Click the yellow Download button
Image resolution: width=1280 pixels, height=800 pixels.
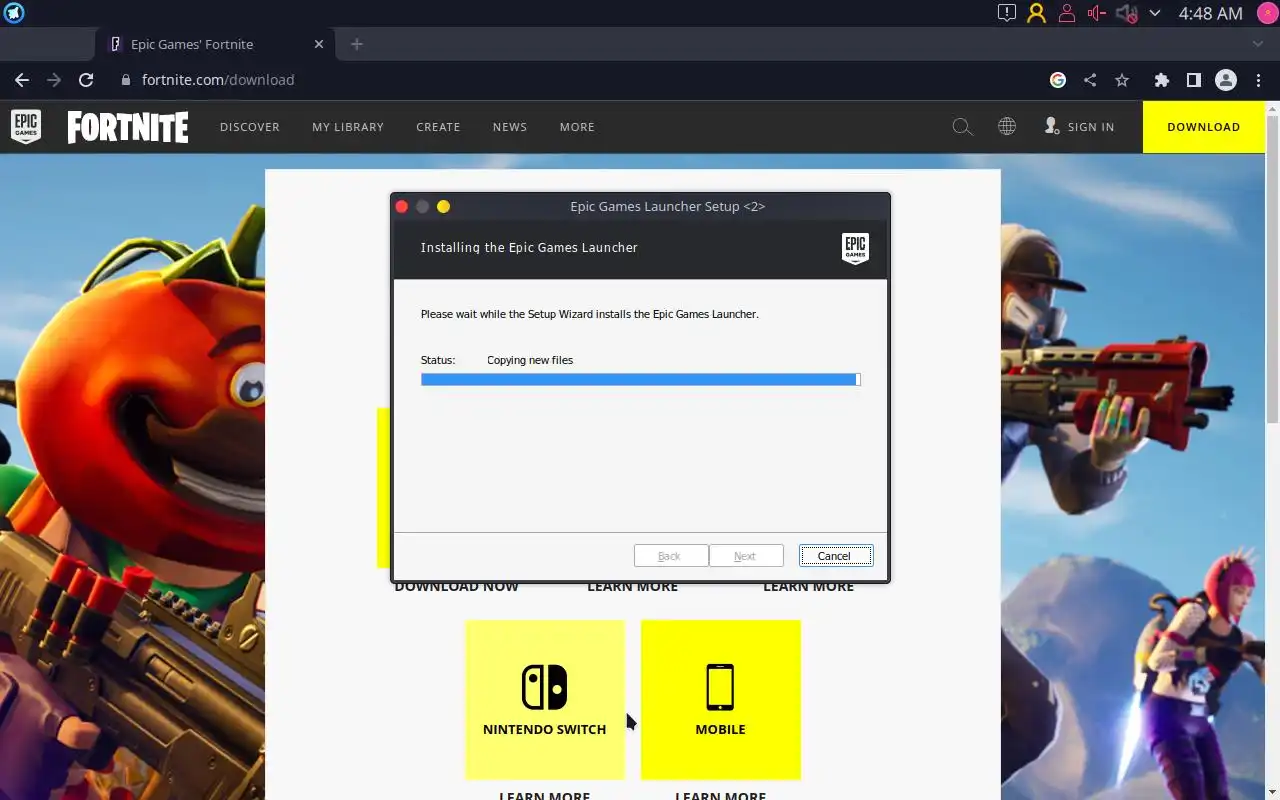point(1204,127)
